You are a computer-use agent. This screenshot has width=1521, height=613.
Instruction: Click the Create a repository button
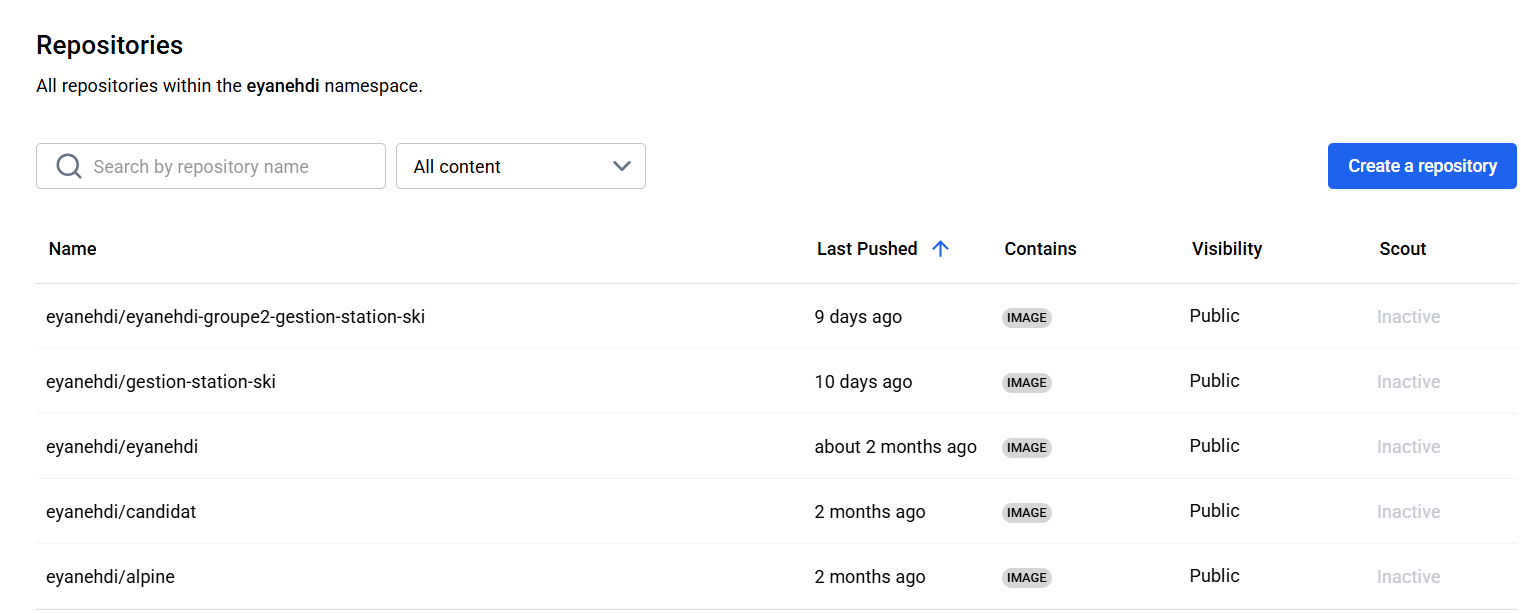1421,165
